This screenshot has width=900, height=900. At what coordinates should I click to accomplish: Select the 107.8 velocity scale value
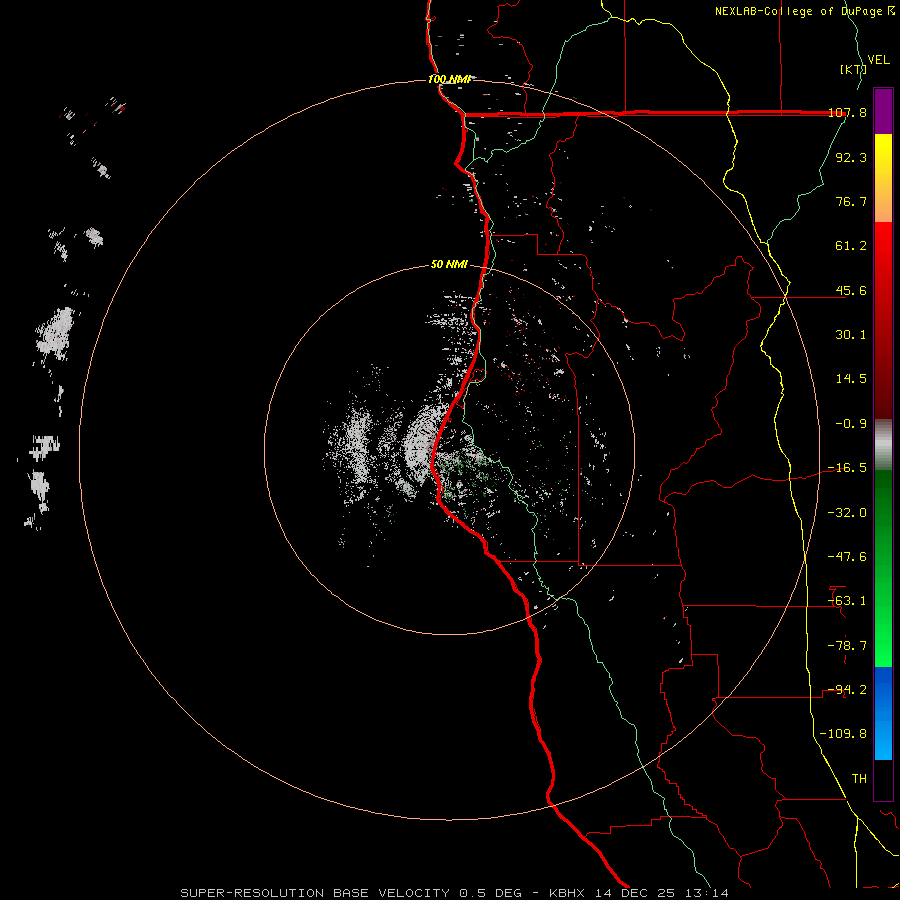click(847, 113)
